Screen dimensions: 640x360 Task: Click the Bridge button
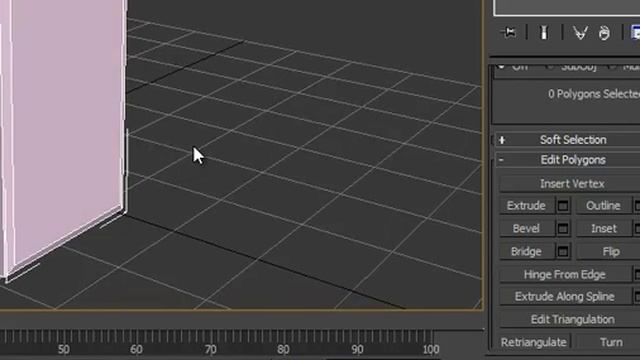coord(526,251)
